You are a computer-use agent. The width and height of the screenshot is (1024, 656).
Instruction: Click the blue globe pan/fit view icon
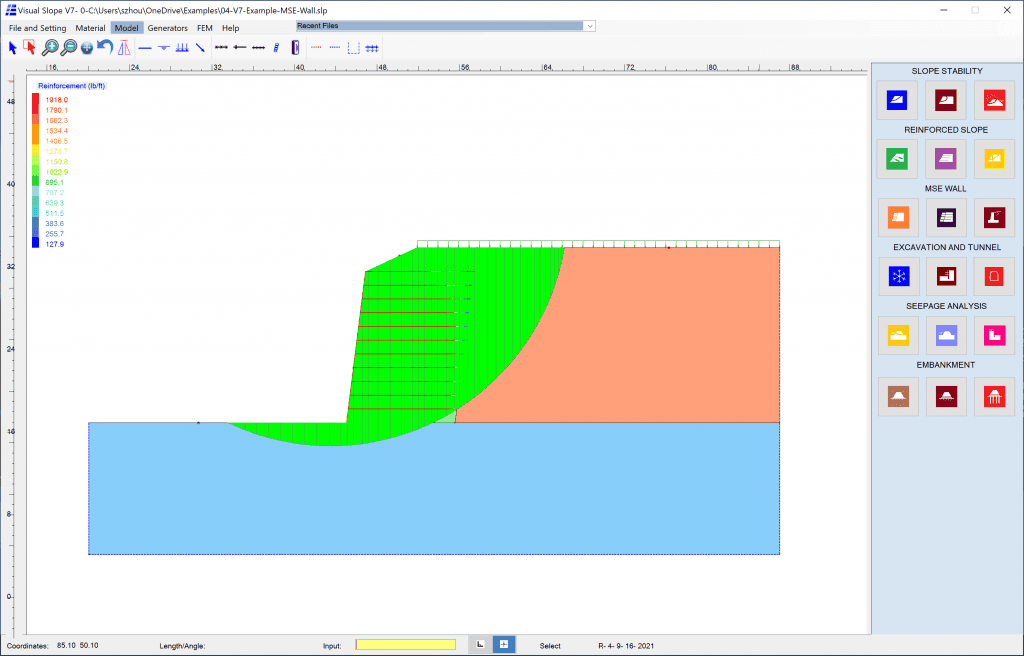tap(86, 48)
